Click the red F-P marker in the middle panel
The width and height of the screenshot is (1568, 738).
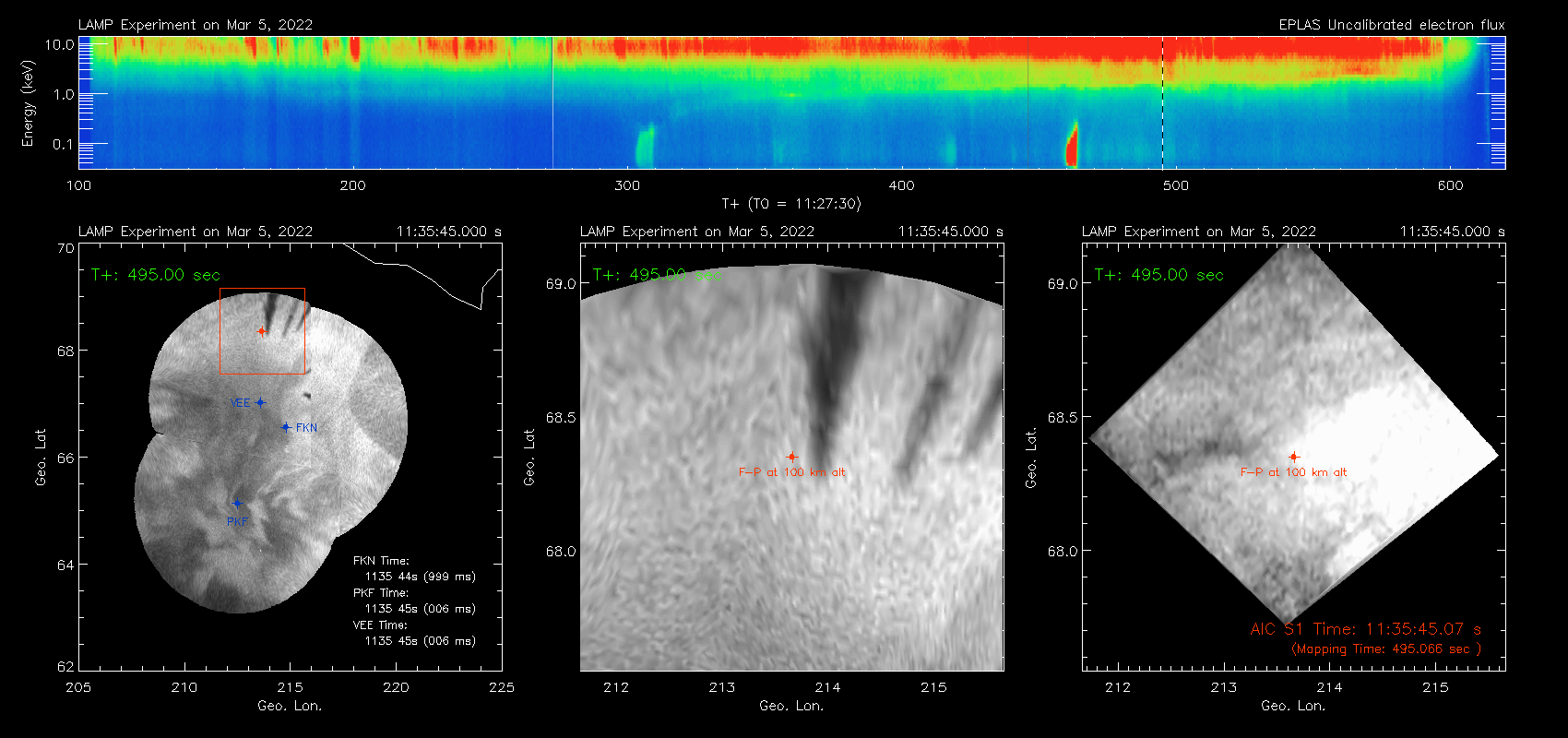791,457
